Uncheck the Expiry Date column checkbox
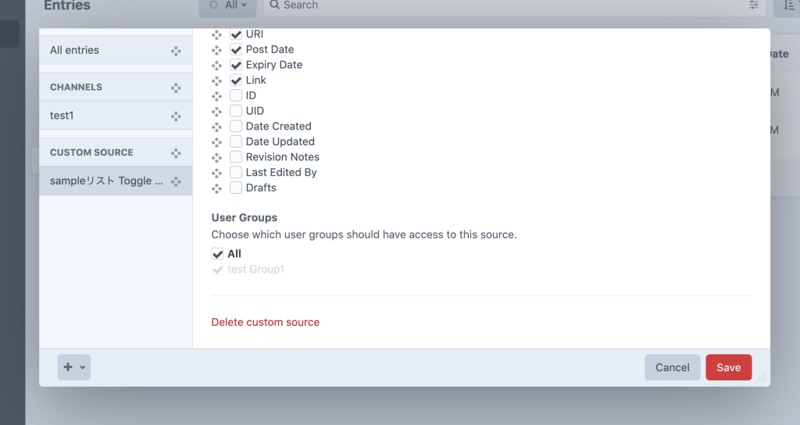This screenshot has width=800, height=425. pos(236,65)
